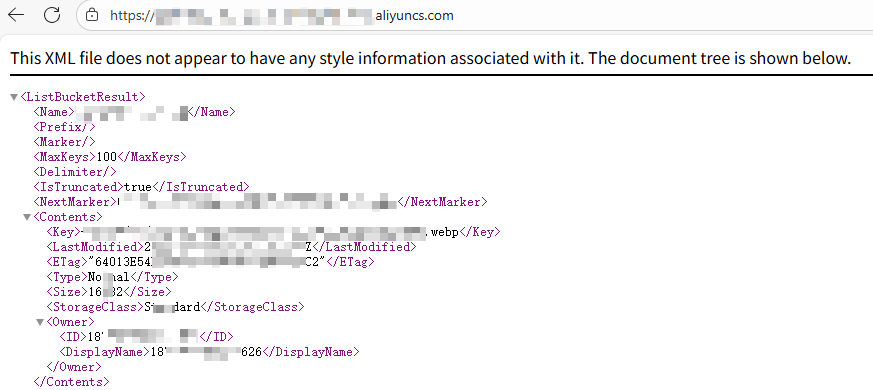Viewport: 873px width, 390px height.
Task: Select the empty Prefix tag
Action: pos(65,127)
